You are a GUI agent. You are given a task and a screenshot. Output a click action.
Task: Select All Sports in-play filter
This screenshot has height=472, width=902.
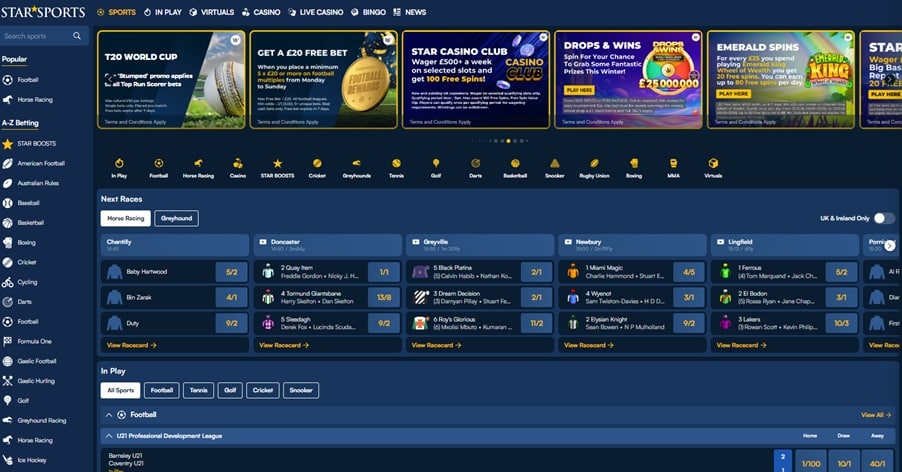point(120,390)
